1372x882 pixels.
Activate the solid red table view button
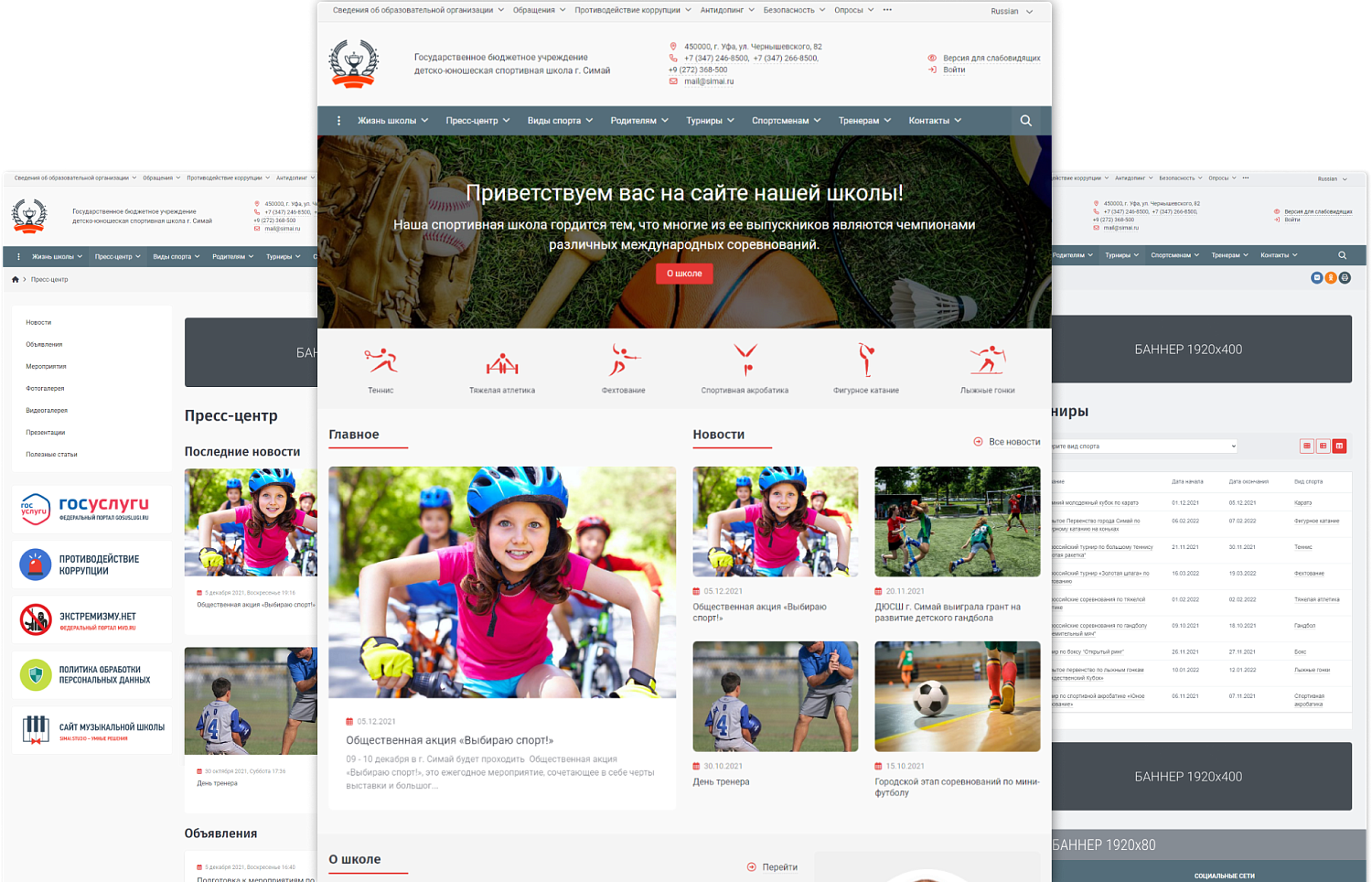click(x=1339, y=446)
